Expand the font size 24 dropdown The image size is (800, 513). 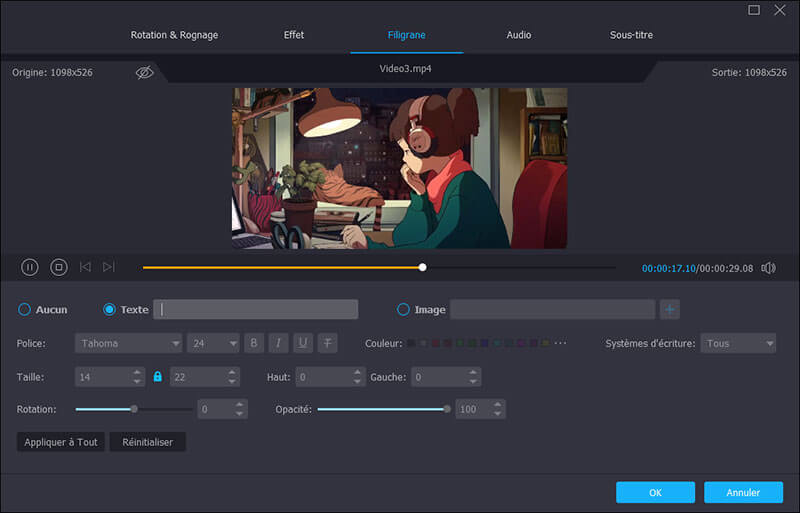coord(213,343)
